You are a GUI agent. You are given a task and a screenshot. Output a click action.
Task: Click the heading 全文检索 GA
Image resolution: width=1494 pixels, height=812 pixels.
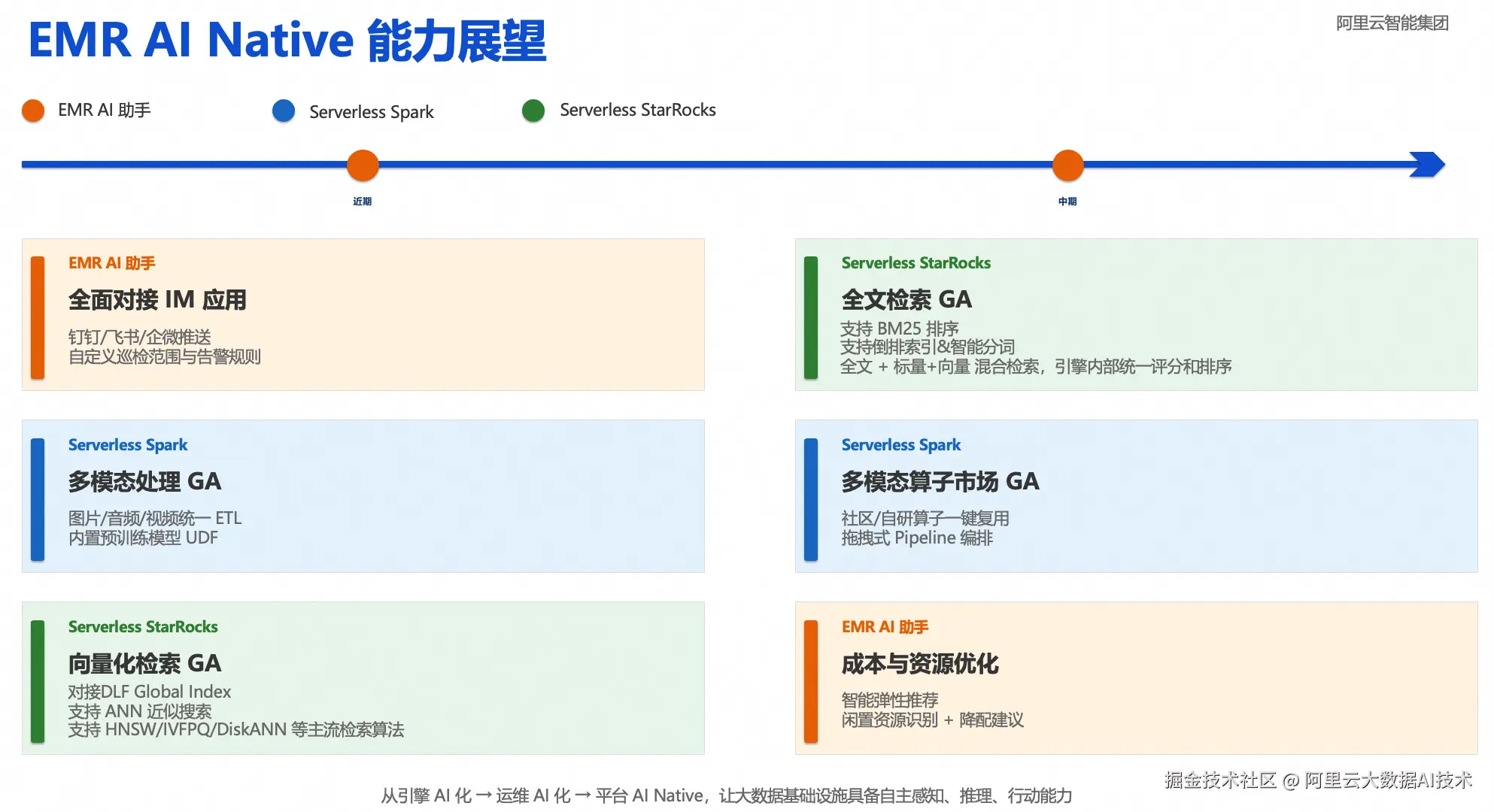pyautogui.click(x=906, y=300)
